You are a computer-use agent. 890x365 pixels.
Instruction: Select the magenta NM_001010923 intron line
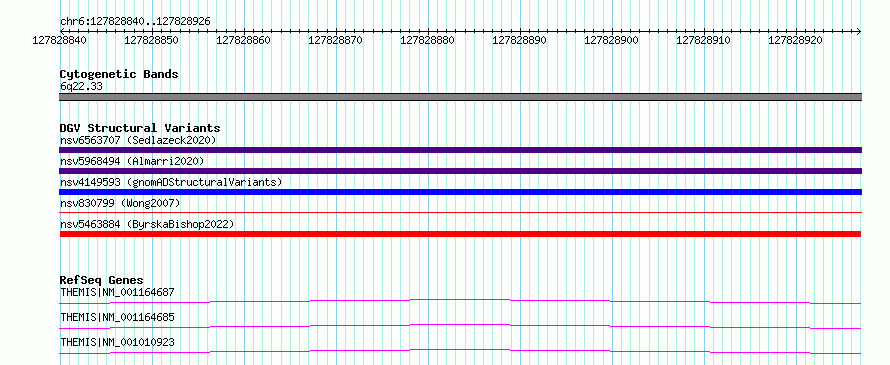click(x=460, y=351)
